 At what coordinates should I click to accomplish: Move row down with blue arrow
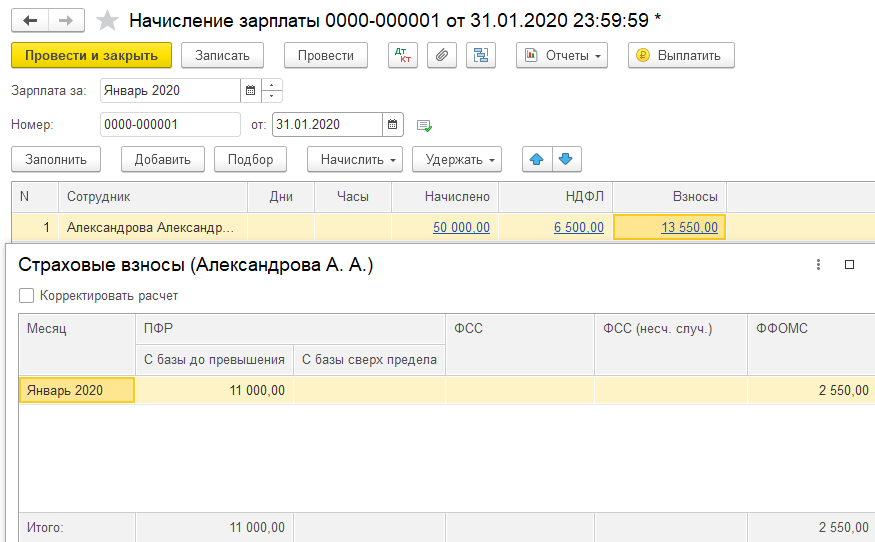pos(566,159)
